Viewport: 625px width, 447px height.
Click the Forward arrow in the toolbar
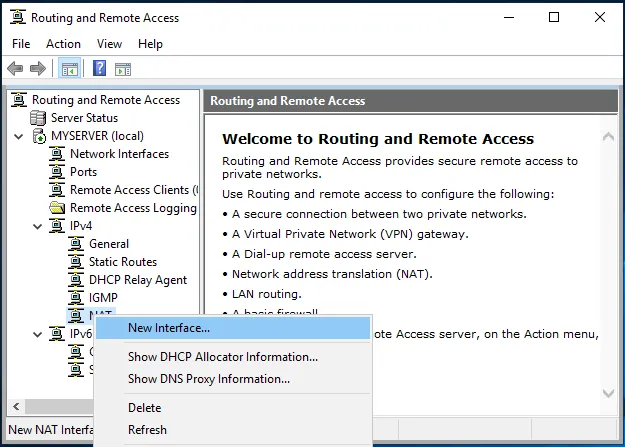pyautogui.click(x=38, y=69)
